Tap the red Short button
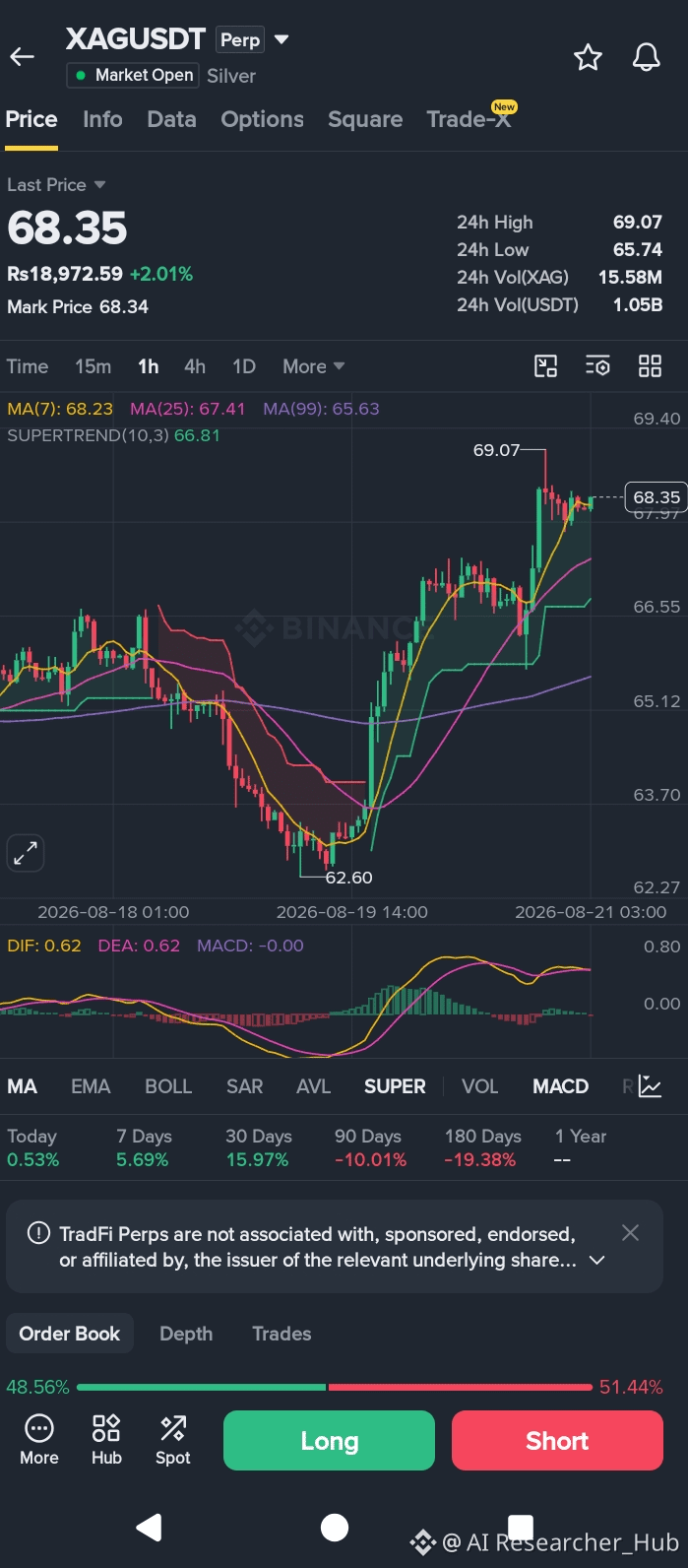688x1568 pixels. (x=557, y=1440)
